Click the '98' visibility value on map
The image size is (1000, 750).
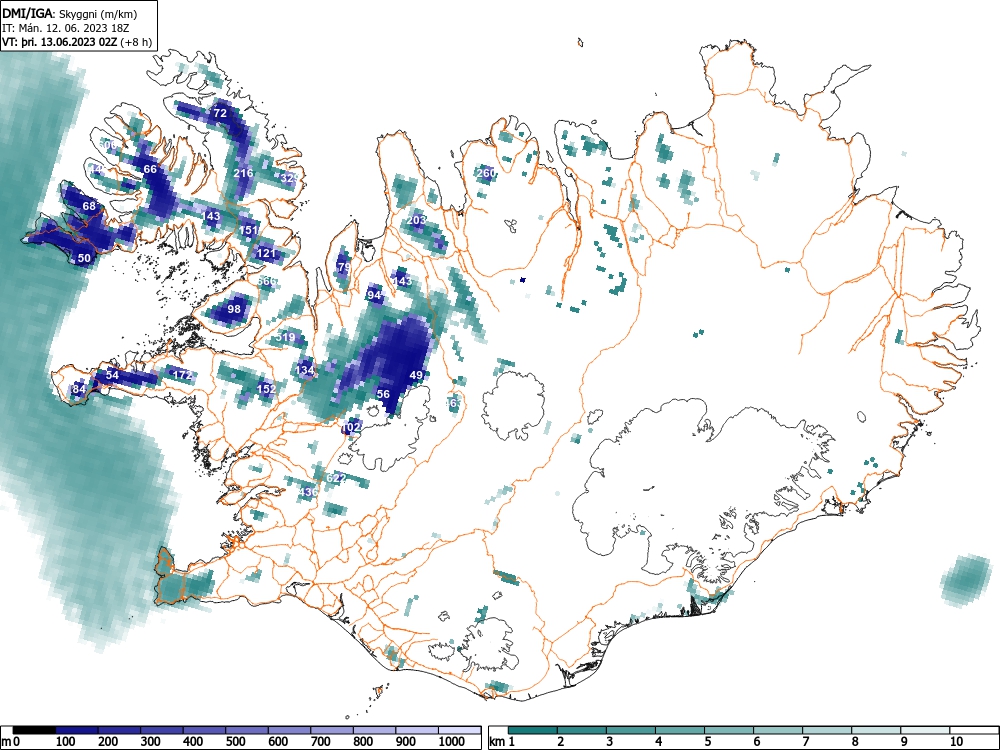pyautogui.click(x=235, y=309)
